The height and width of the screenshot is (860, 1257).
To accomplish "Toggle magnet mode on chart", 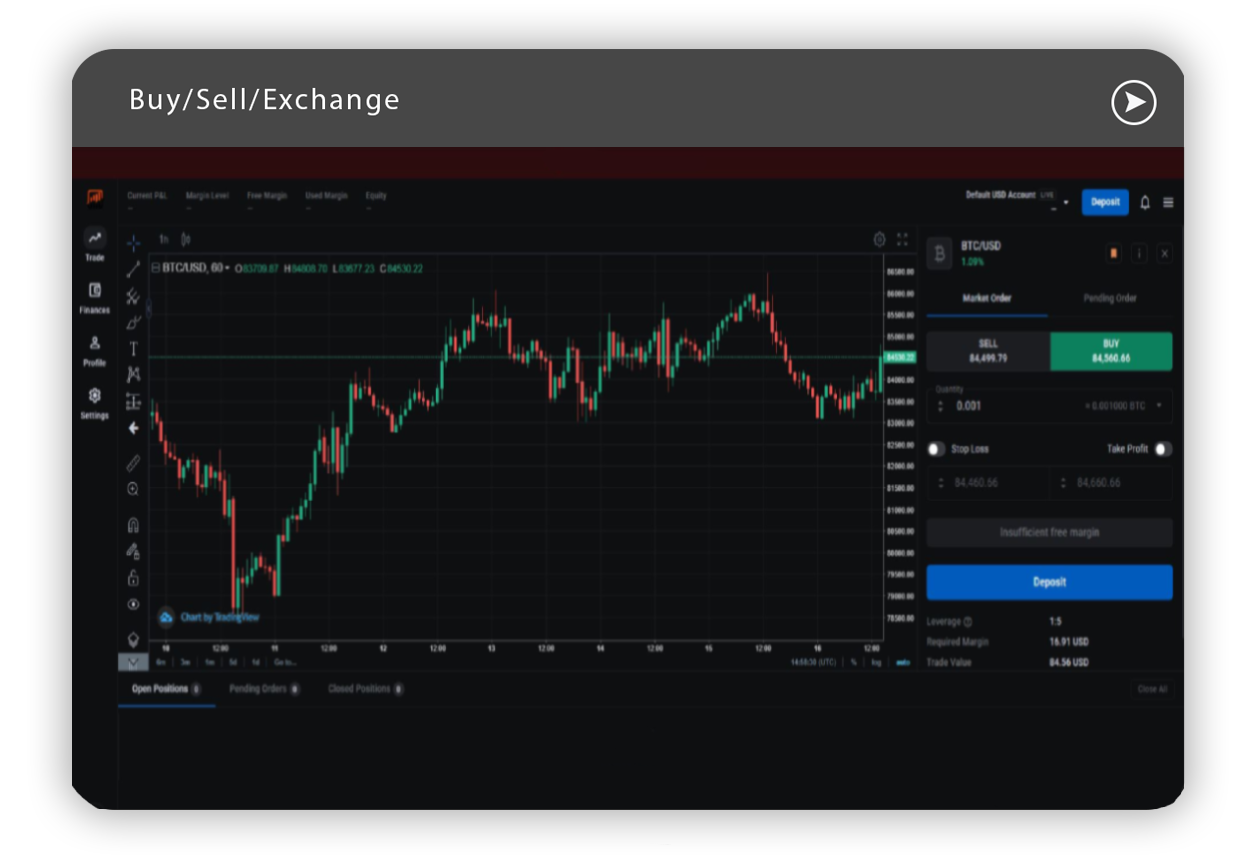I will [x=133, y=525].
